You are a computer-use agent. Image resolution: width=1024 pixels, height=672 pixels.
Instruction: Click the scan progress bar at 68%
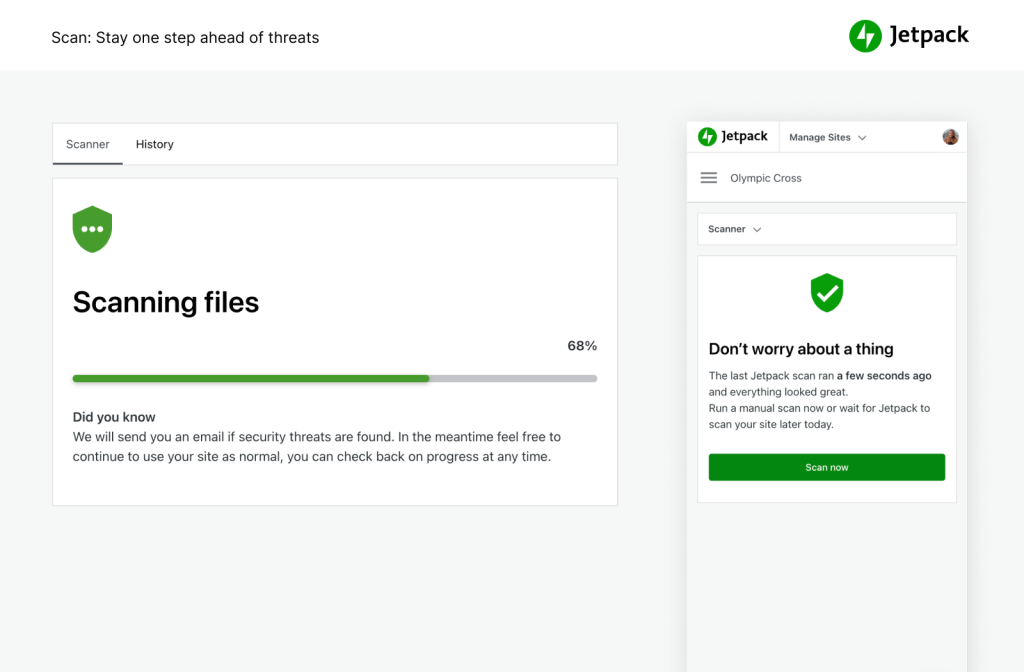click(334, 378)
